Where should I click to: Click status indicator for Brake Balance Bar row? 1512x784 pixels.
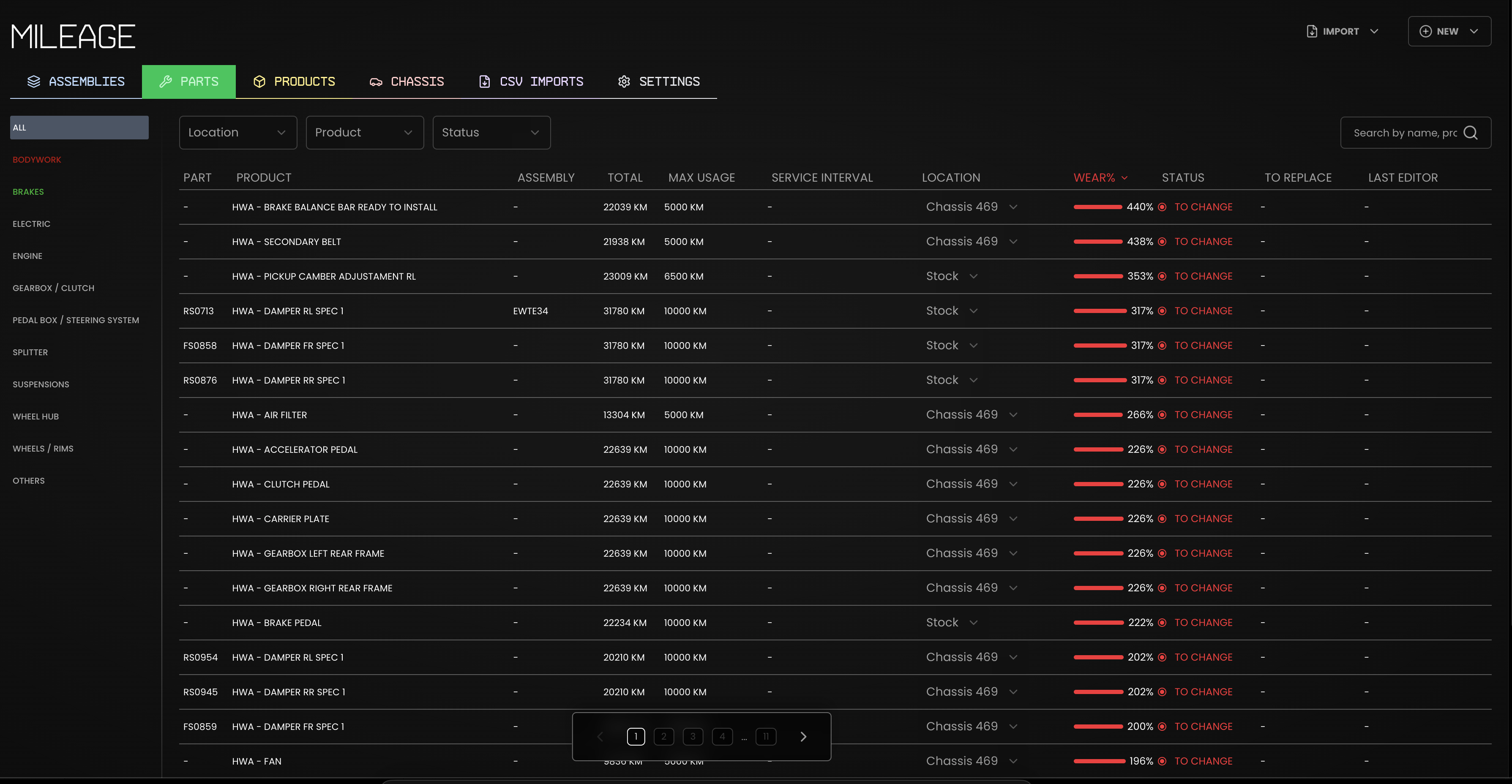tap(1162, 207)
